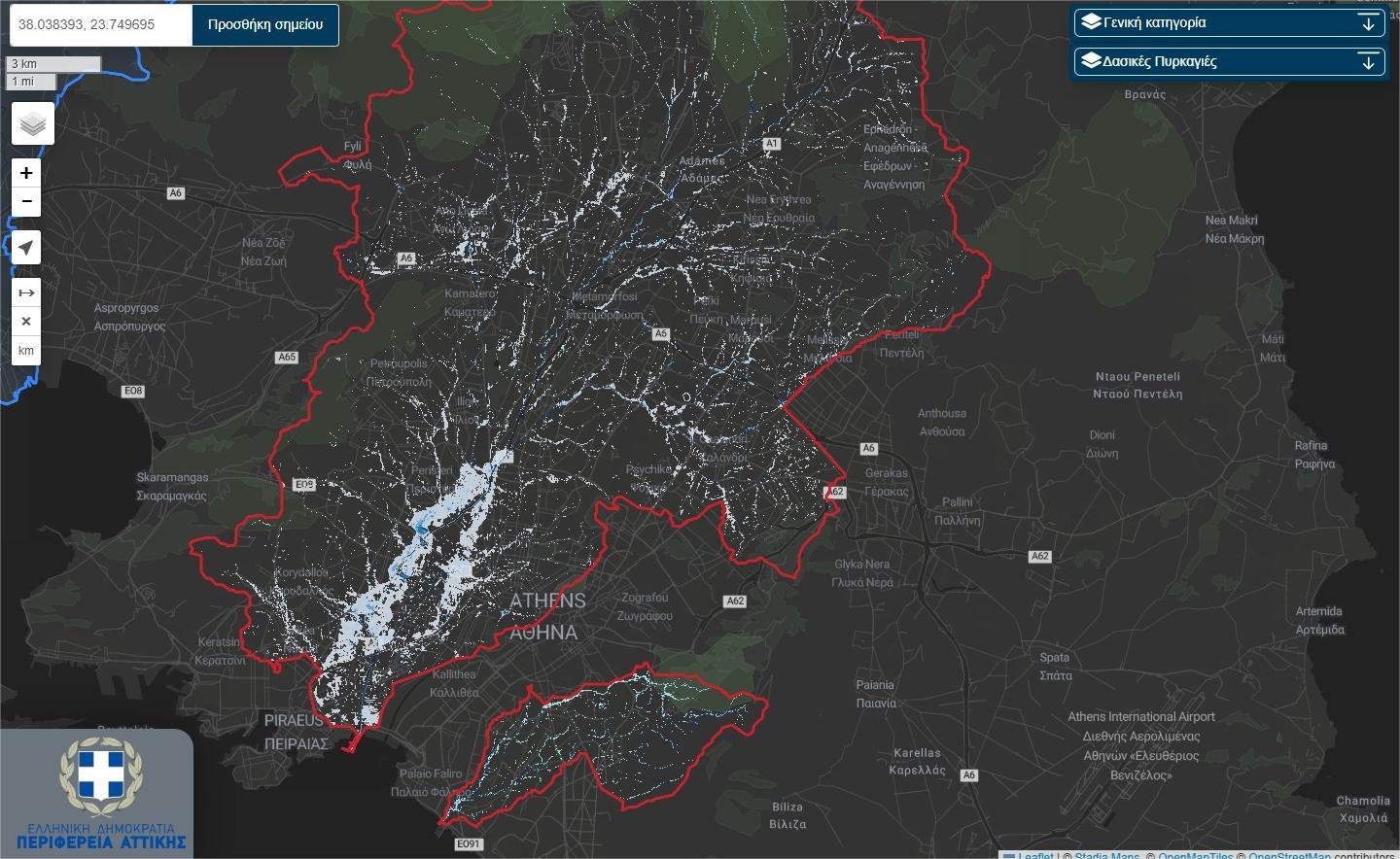
Task: Open the Stadia Maps attribution link
Action: (1106, 855)
